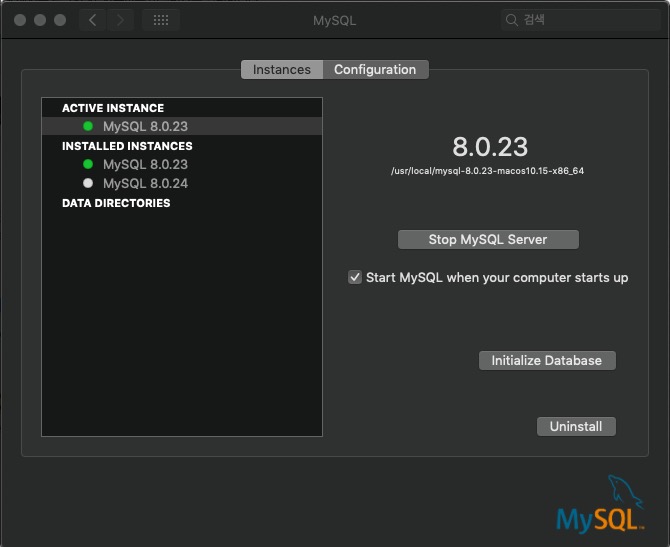This screenshot has width=670, height=547.
Task: Click the INSTALLED INSTANCES header
Action: click(127, 146)
